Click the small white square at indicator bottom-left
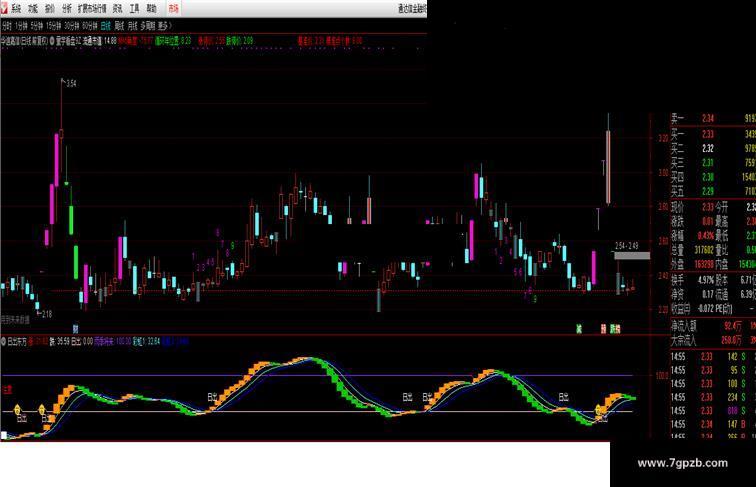 coord(4,435)
